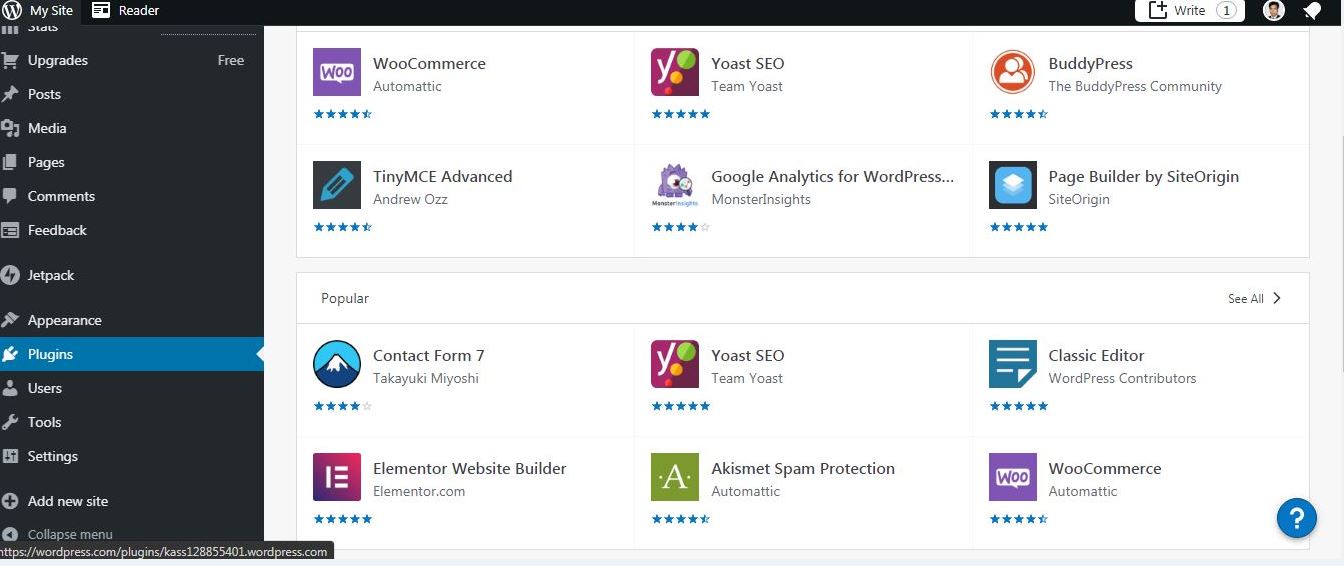This screenshot has width=1344, height=566.
Task: Open the Plugins sidebar menu item
Action: pyautogui.click(x=50, y=354)
